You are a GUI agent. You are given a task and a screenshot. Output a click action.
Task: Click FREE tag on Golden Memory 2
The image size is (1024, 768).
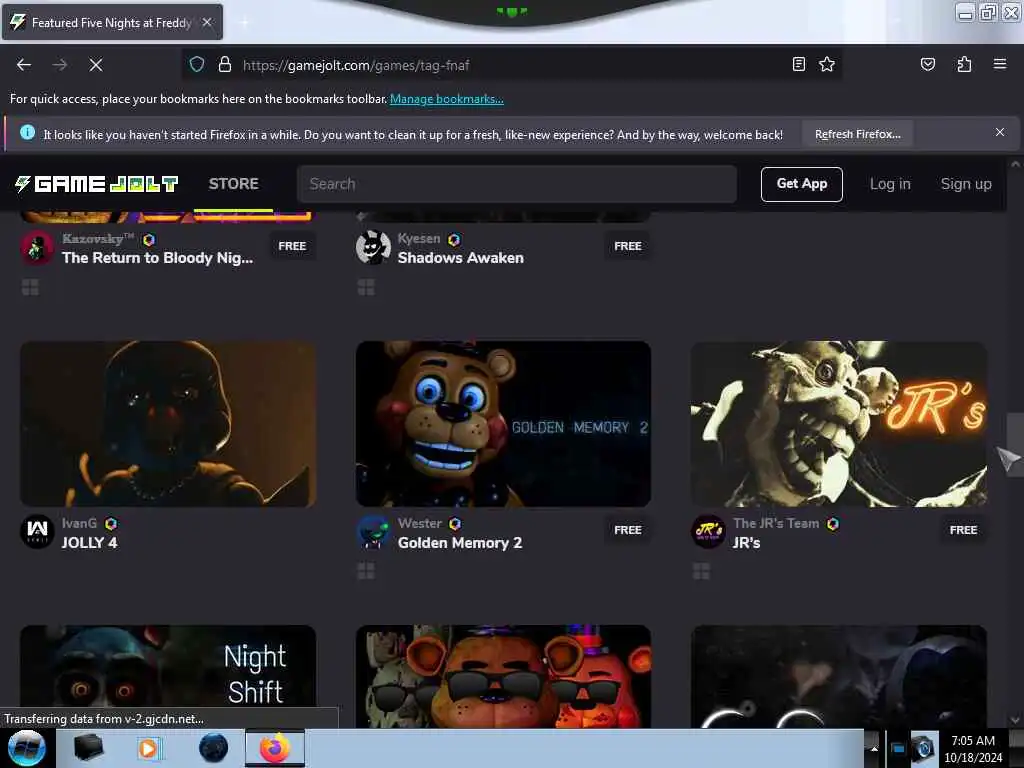pos(628,530)
